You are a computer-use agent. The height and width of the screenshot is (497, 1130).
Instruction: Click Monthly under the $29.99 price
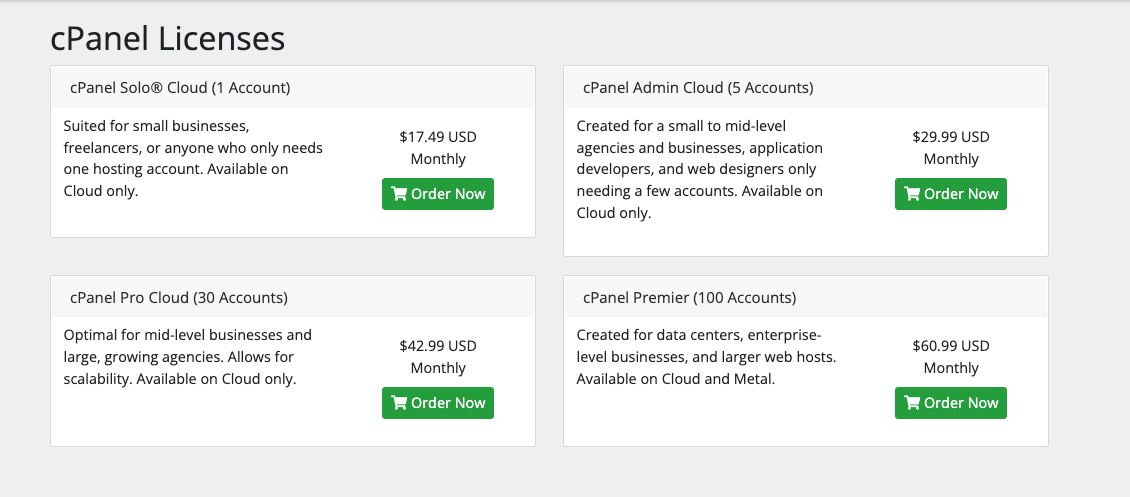pyautogui.click(x=951, y=159)
